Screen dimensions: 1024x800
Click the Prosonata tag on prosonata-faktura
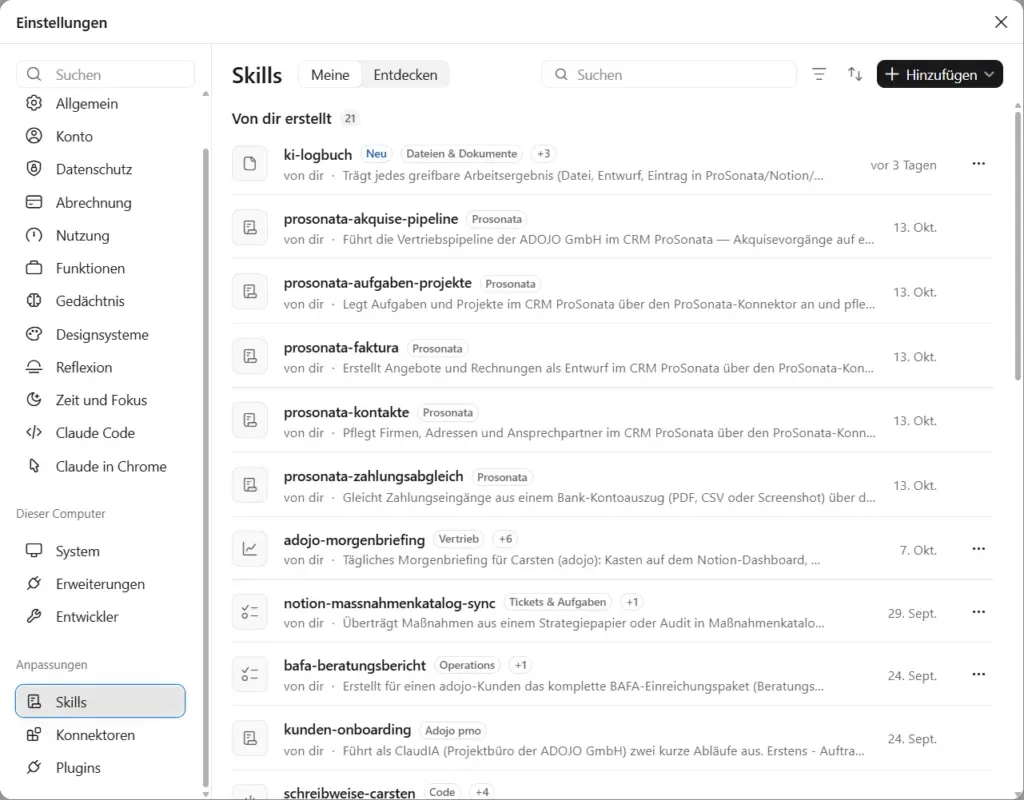coord(438,348)
